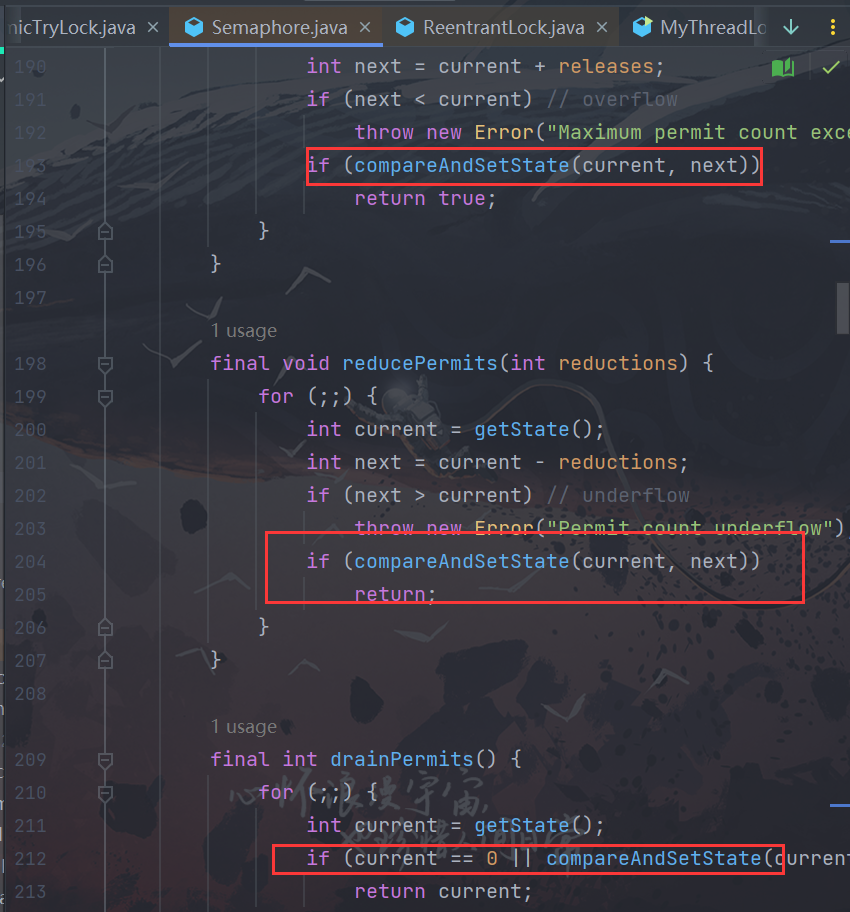
Task: Collapse the fold marker at line 195
Action: [105, 232]
